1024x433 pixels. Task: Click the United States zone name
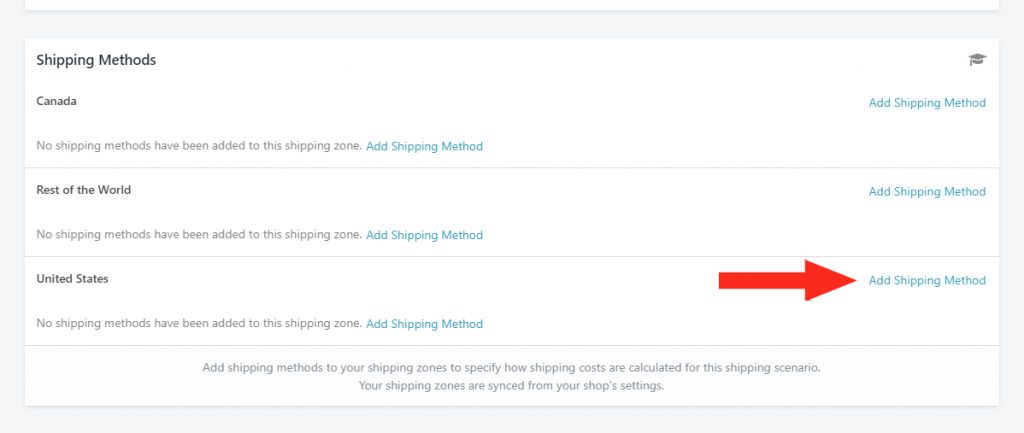72,279
